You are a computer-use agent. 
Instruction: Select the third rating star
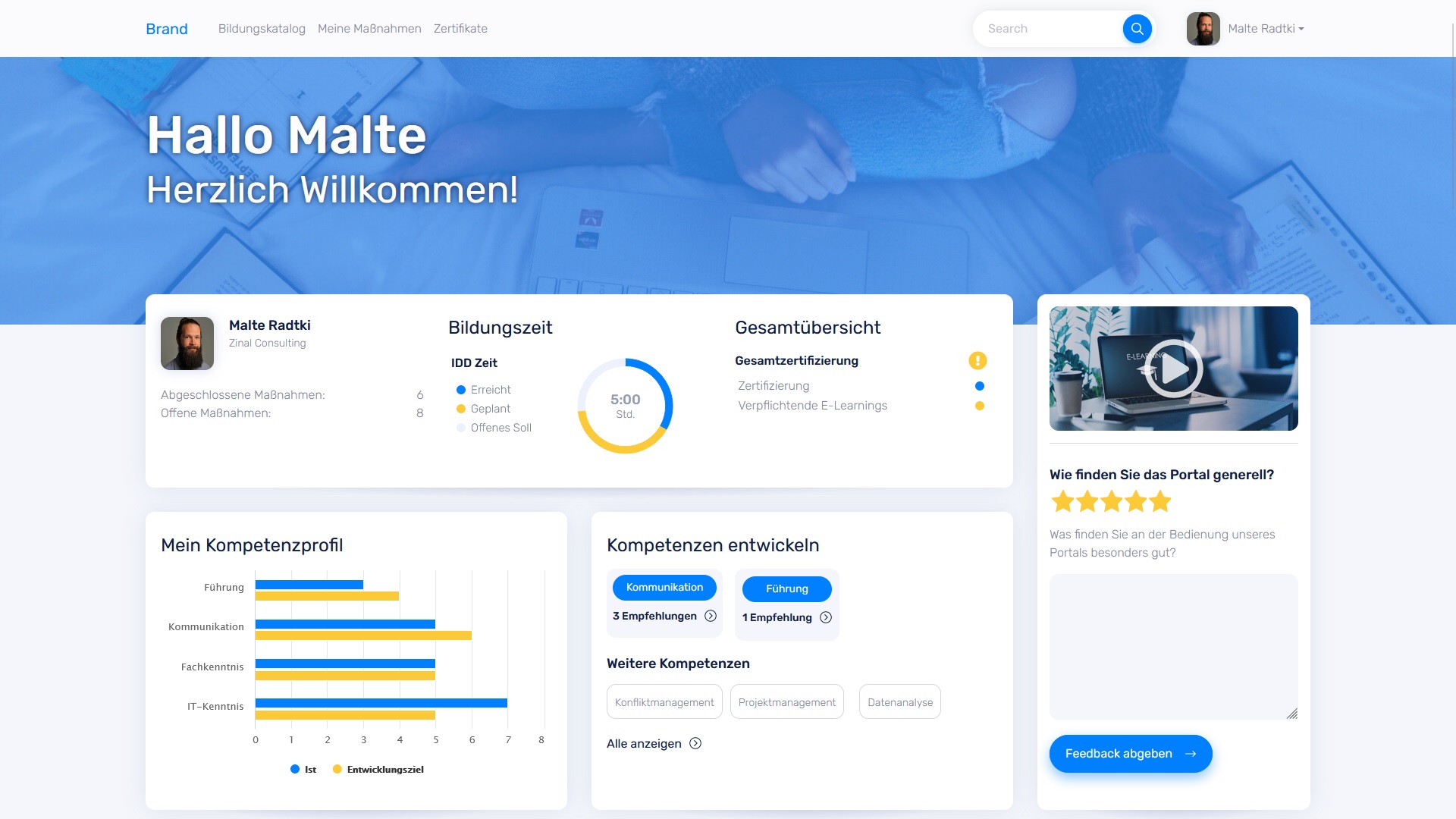[1112, 501]
